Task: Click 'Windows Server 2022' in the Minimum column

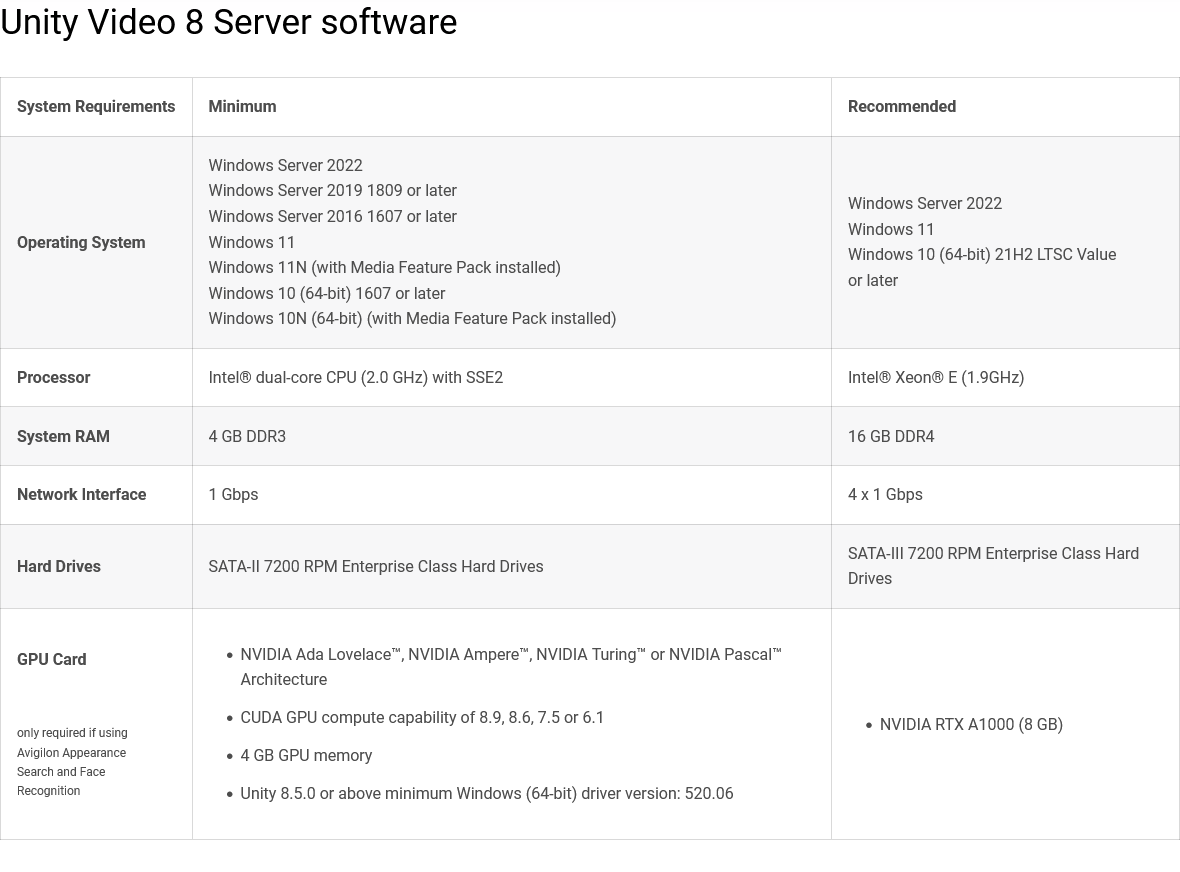Action: click(285, 166)
